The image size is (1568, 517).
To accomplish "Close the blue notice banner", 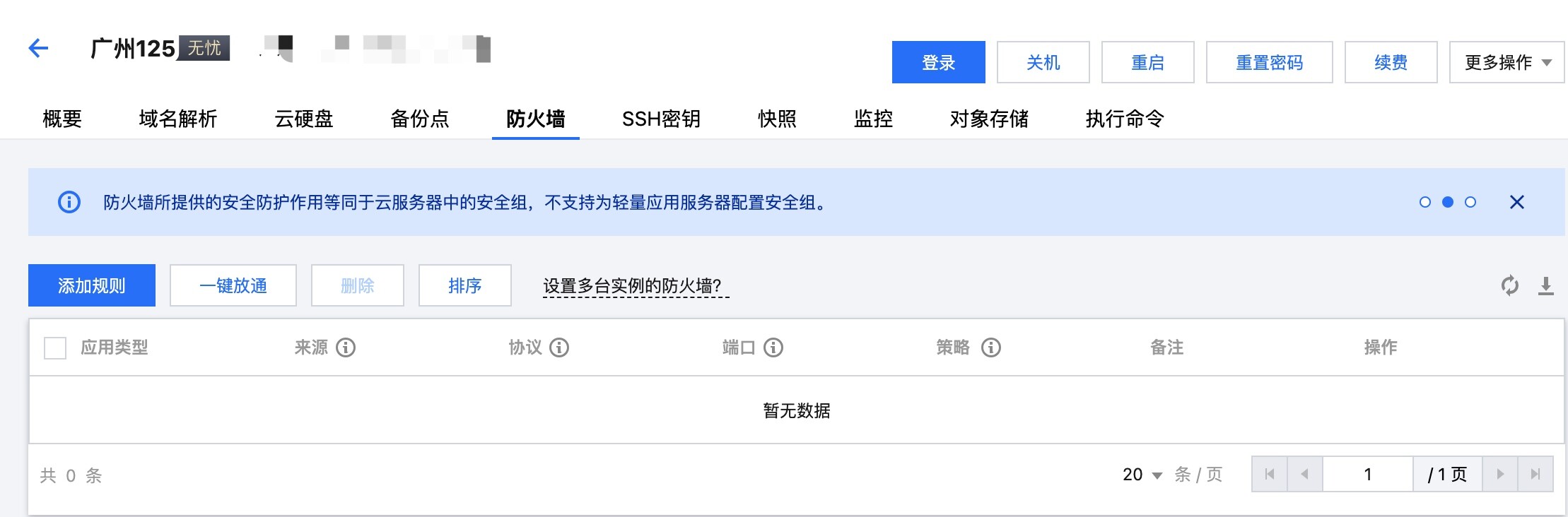I will coord(1517,202).
